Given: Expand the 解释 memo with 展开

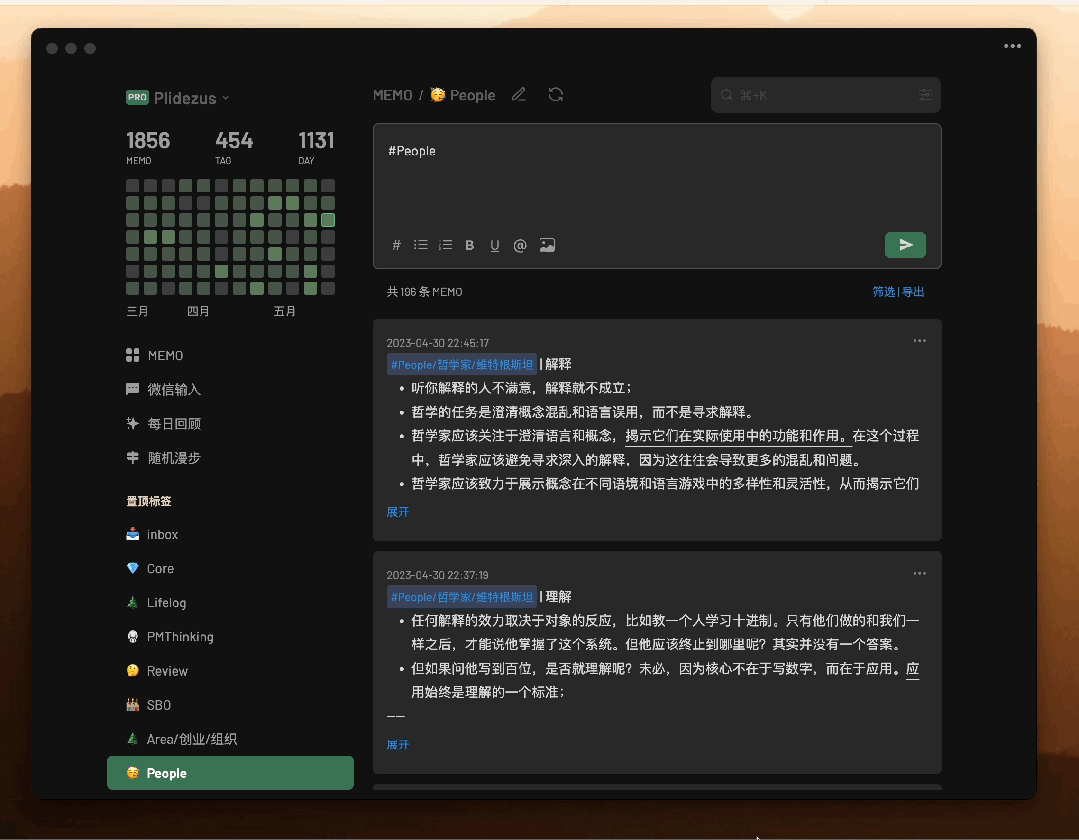Looking at the screenshot, I should 398,512.
